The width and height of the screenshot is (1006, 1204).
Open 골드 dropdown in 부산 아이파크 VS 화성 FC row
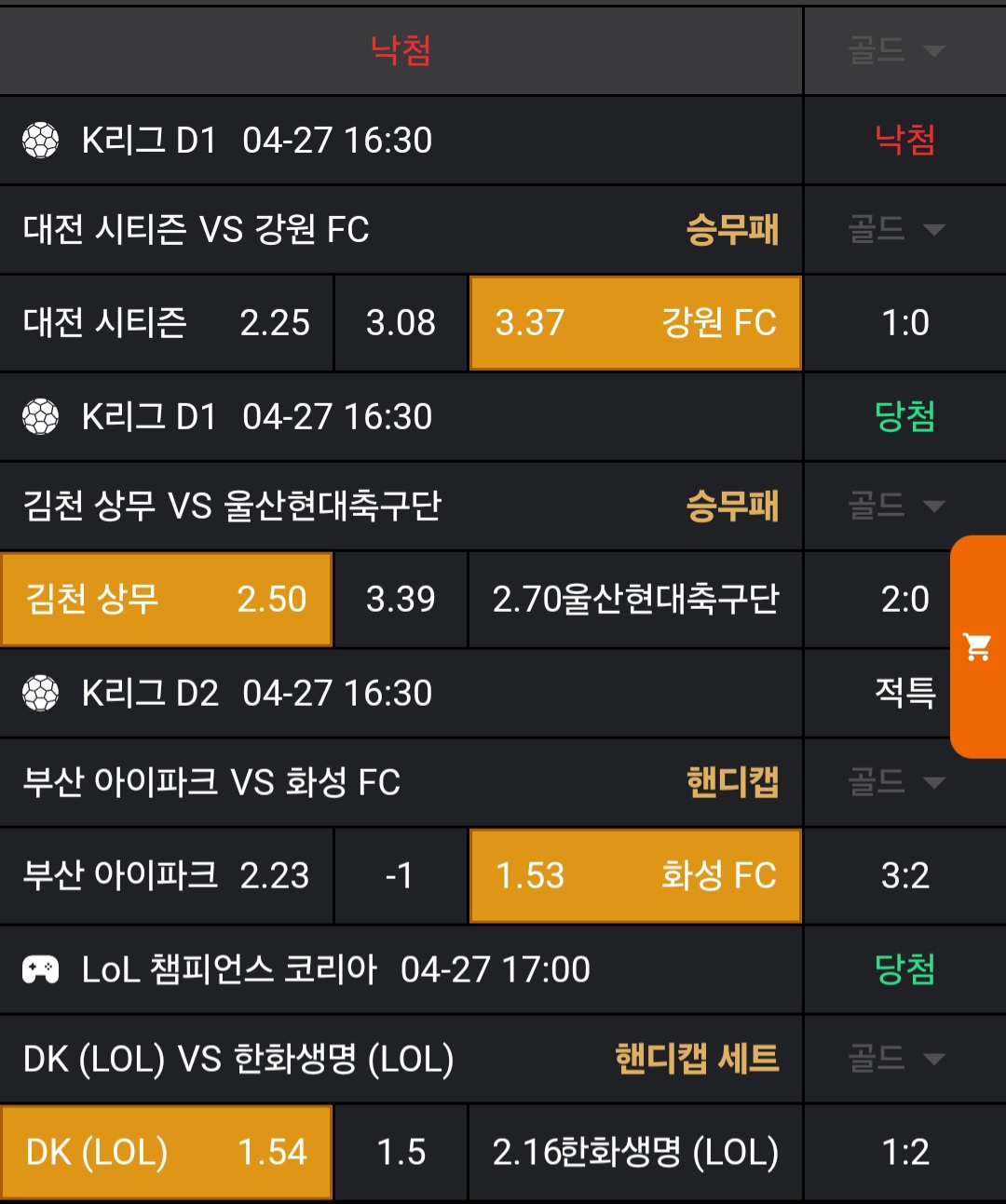click(896, 782)
